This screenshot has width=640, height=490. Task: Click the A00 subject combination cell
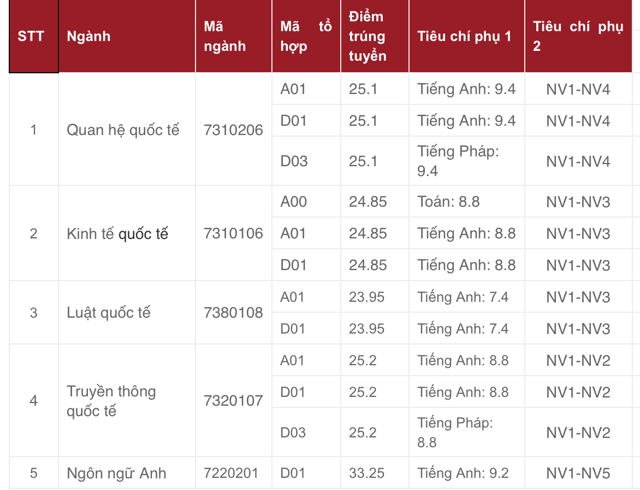point(294,202)
